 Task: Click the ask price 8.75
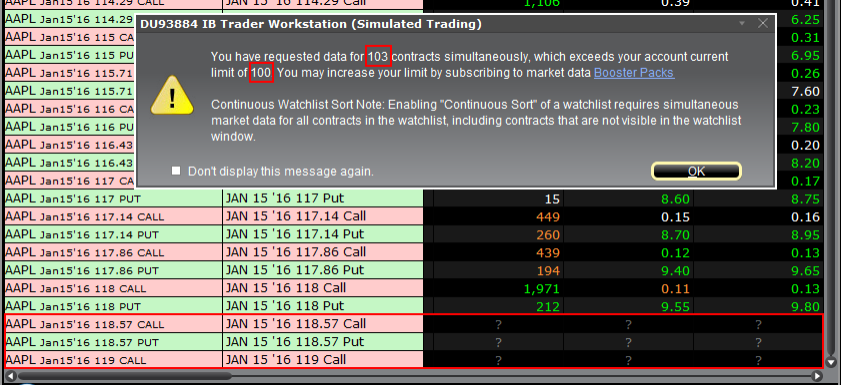pyautogui.click(x=805, y=199)
